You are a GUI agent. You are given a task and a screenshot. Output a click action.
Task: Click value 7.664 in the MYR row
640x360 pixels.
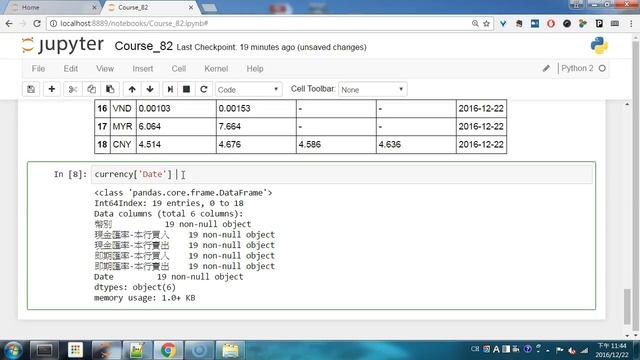[229, 127]
